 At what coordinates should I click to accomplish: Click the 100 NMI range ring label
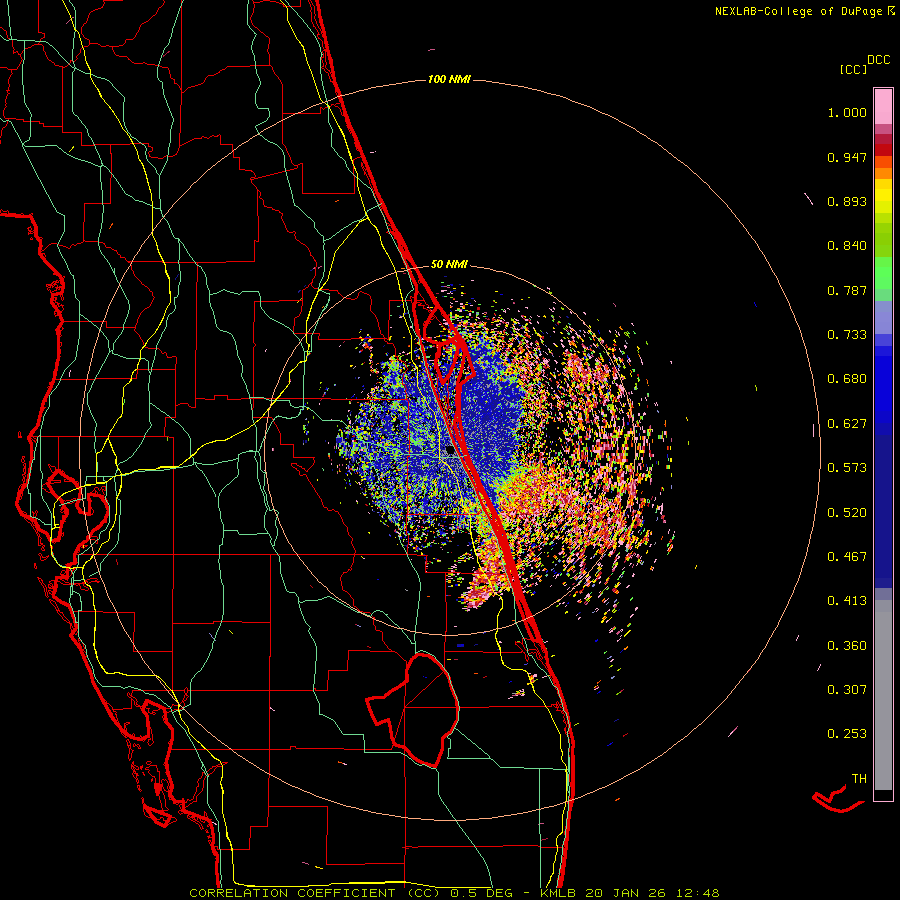[449, 79]
